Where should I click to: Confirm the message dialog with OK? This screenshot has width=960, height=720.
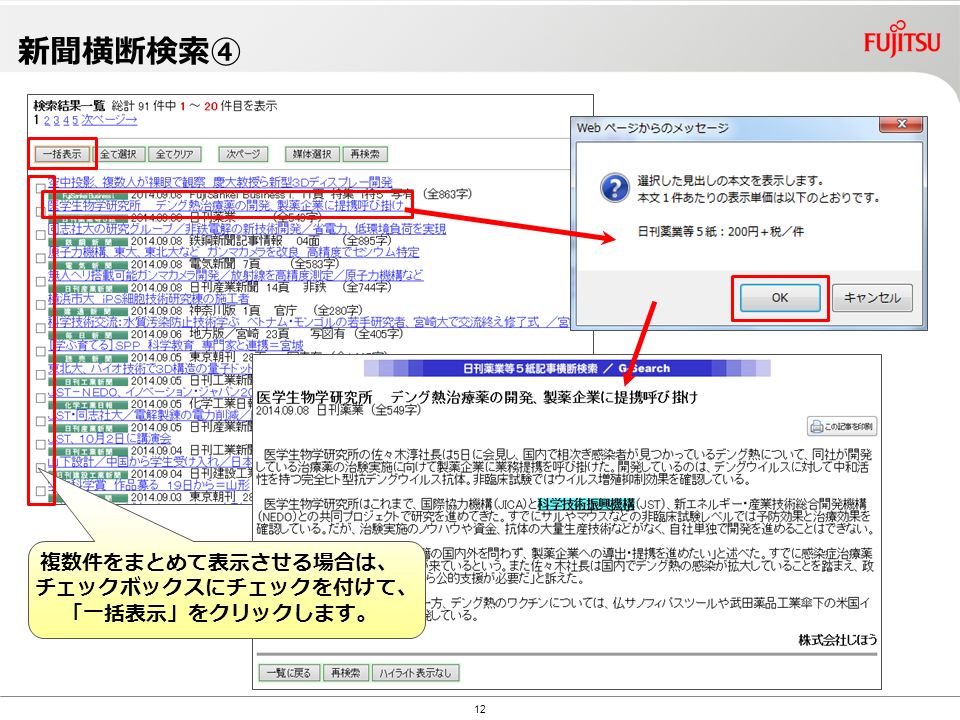780,298
